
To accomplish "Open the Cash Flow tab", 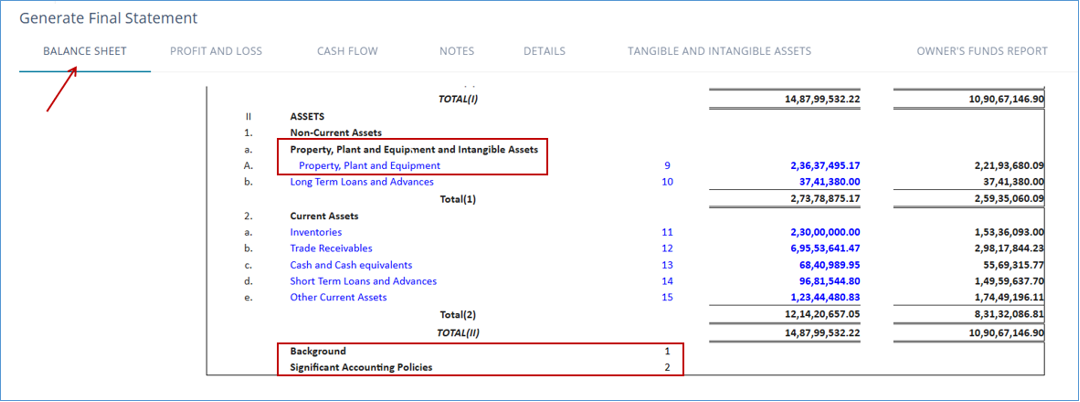I will 347,51.
